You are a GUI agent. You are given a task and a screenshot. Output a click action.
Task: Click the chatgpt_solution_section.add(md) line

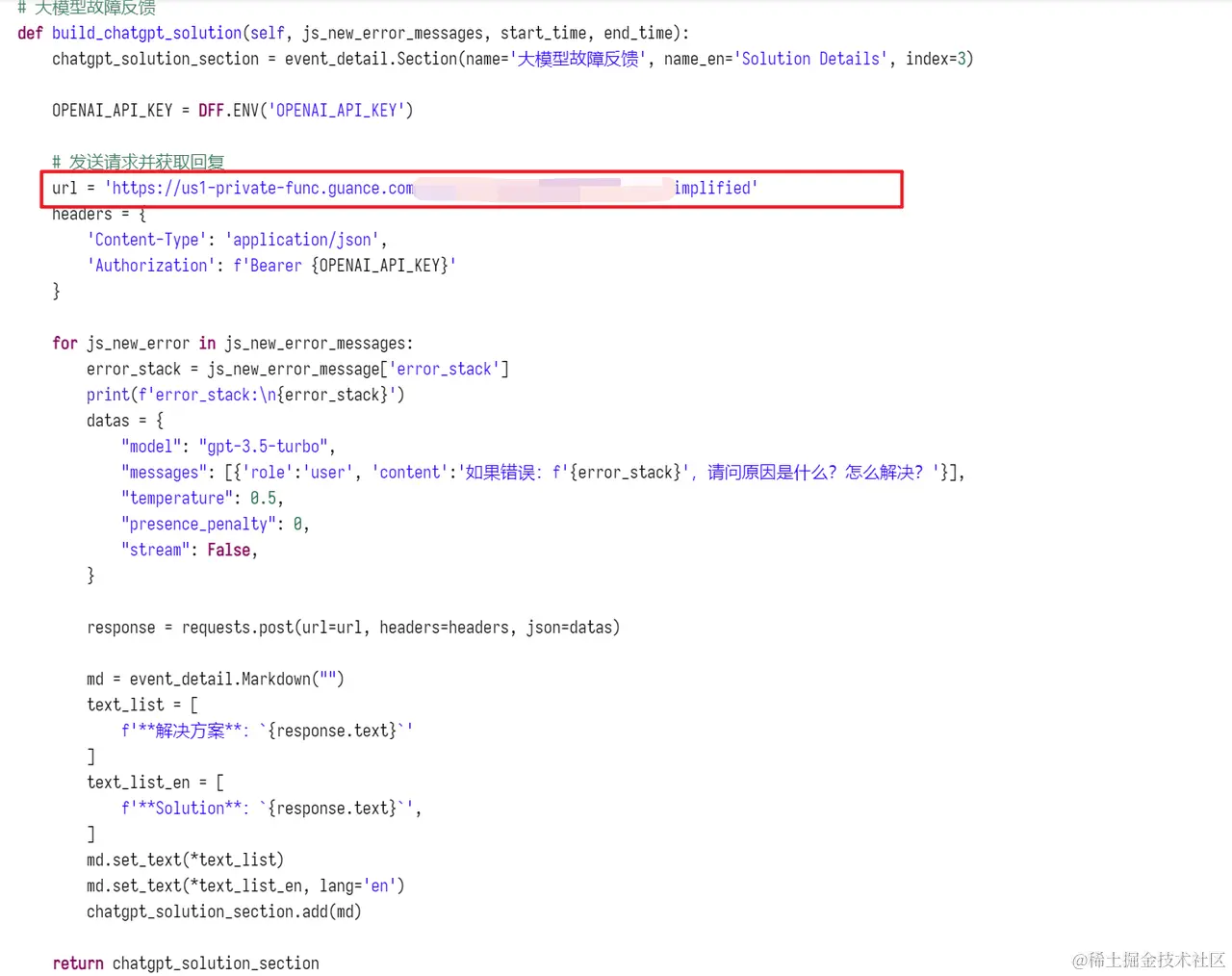pos(224,912)
